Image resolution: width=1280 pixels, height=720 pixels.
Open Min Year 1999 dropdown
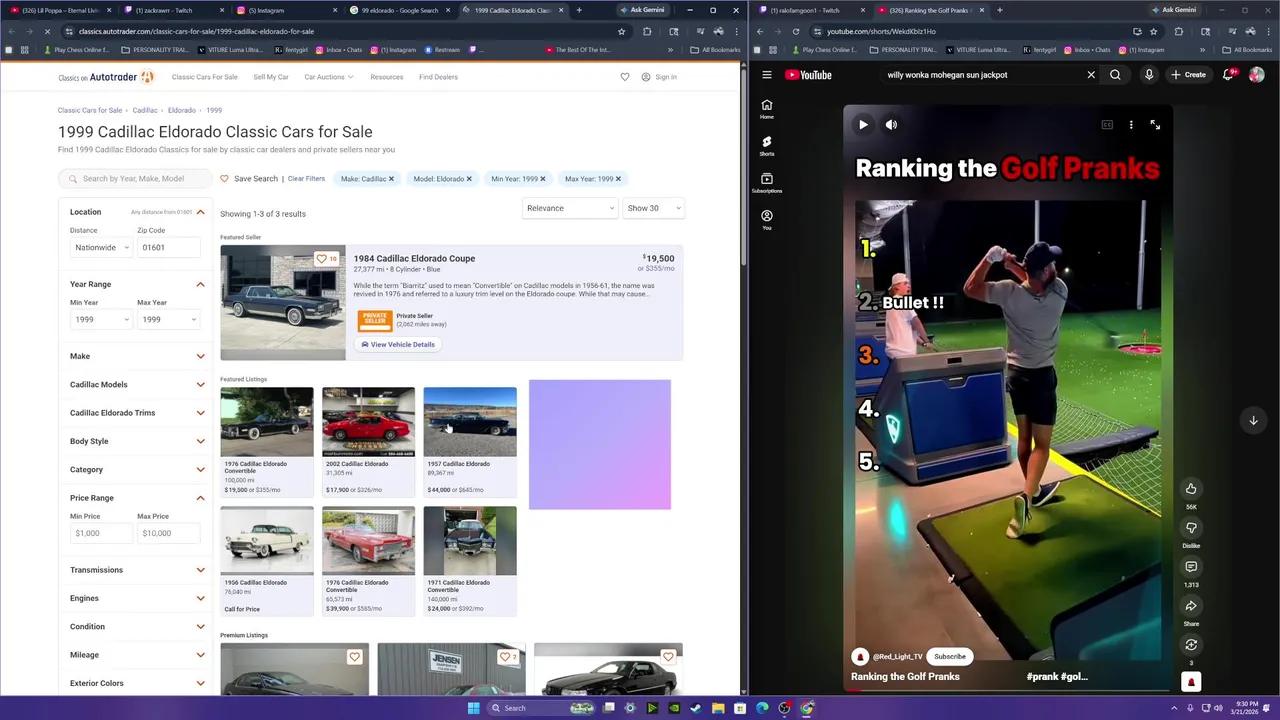[x=100, y=319]
